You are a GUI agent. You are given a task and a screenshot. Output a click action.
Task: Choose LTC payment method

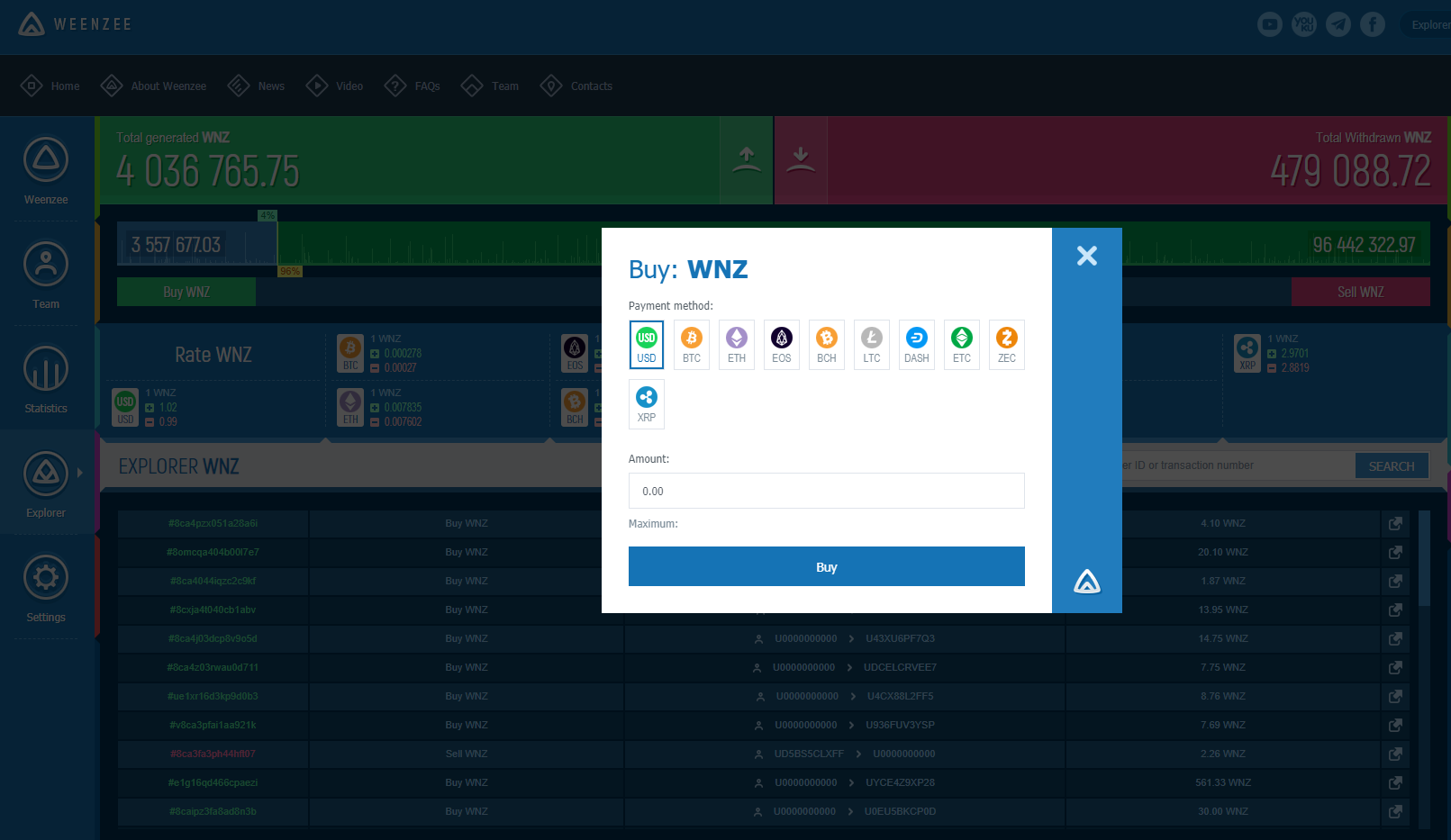(872, 345)
